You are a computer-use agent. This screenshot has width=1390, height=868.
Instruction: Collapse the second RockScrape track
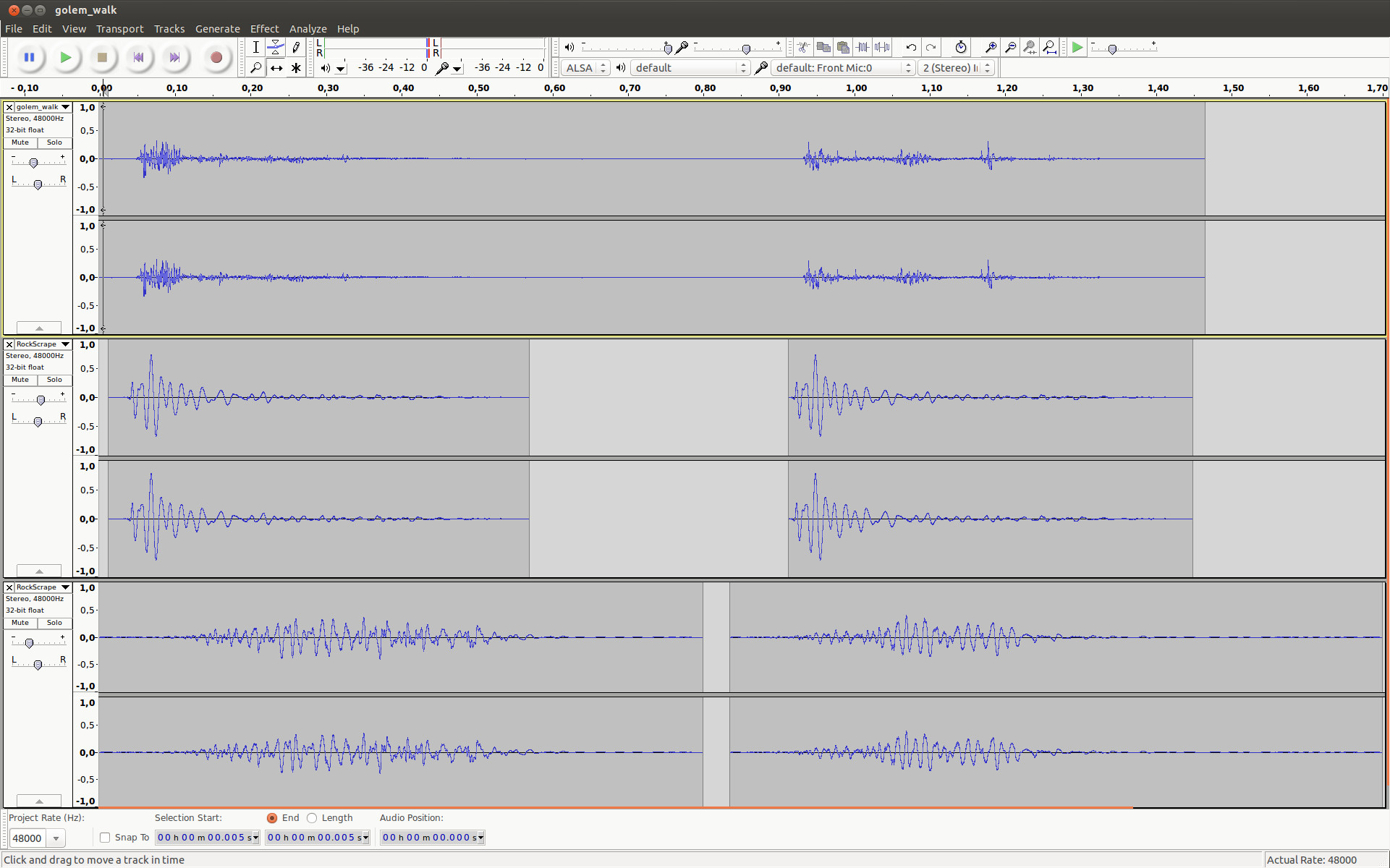click(39, 801)
